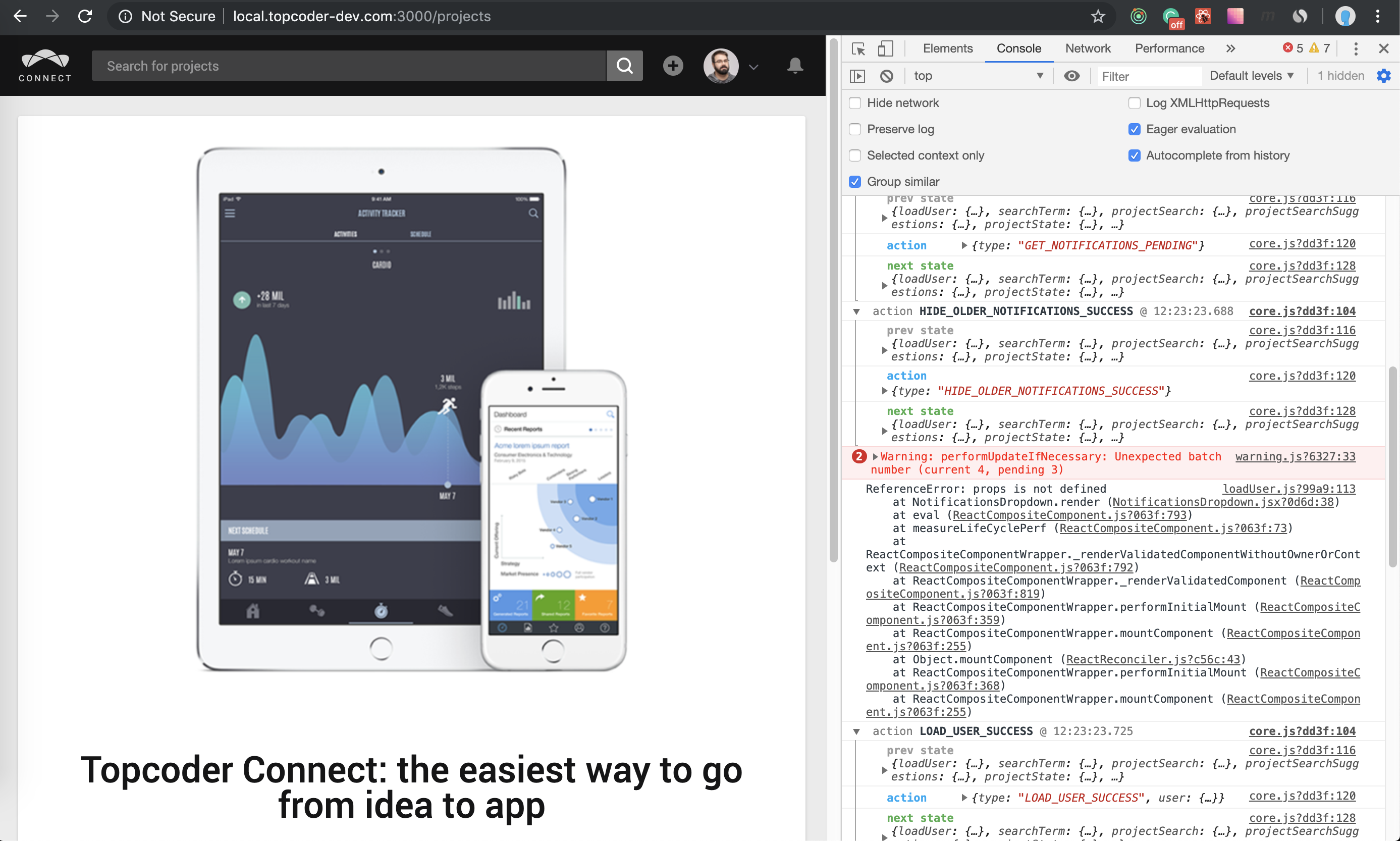
Task: Click the search magnifier button
Action: [624, 66]
